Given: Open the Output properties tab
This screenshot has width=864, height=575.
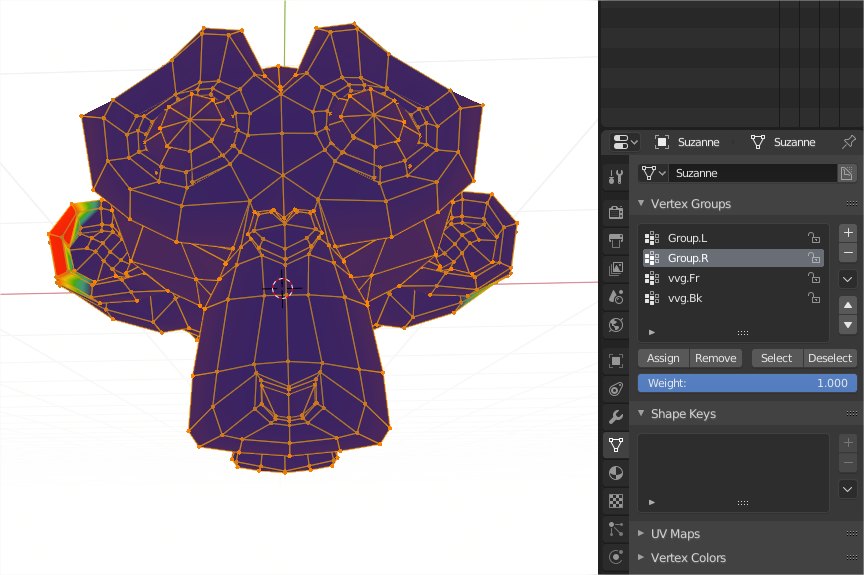Looking at the screenshot, I should pos(616,241).
